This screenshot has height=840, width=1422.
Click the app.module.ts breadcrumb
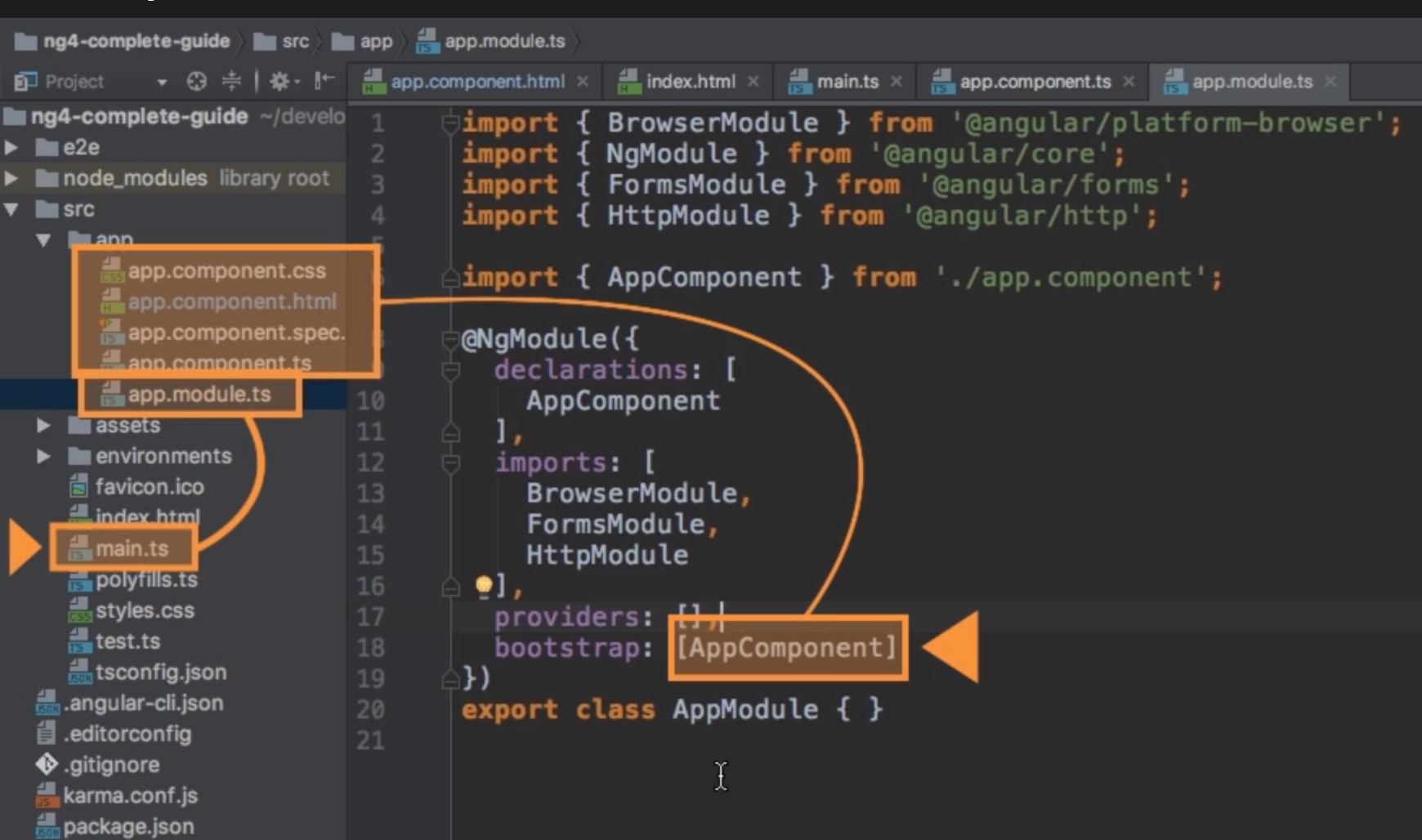(x=490, y=41)
